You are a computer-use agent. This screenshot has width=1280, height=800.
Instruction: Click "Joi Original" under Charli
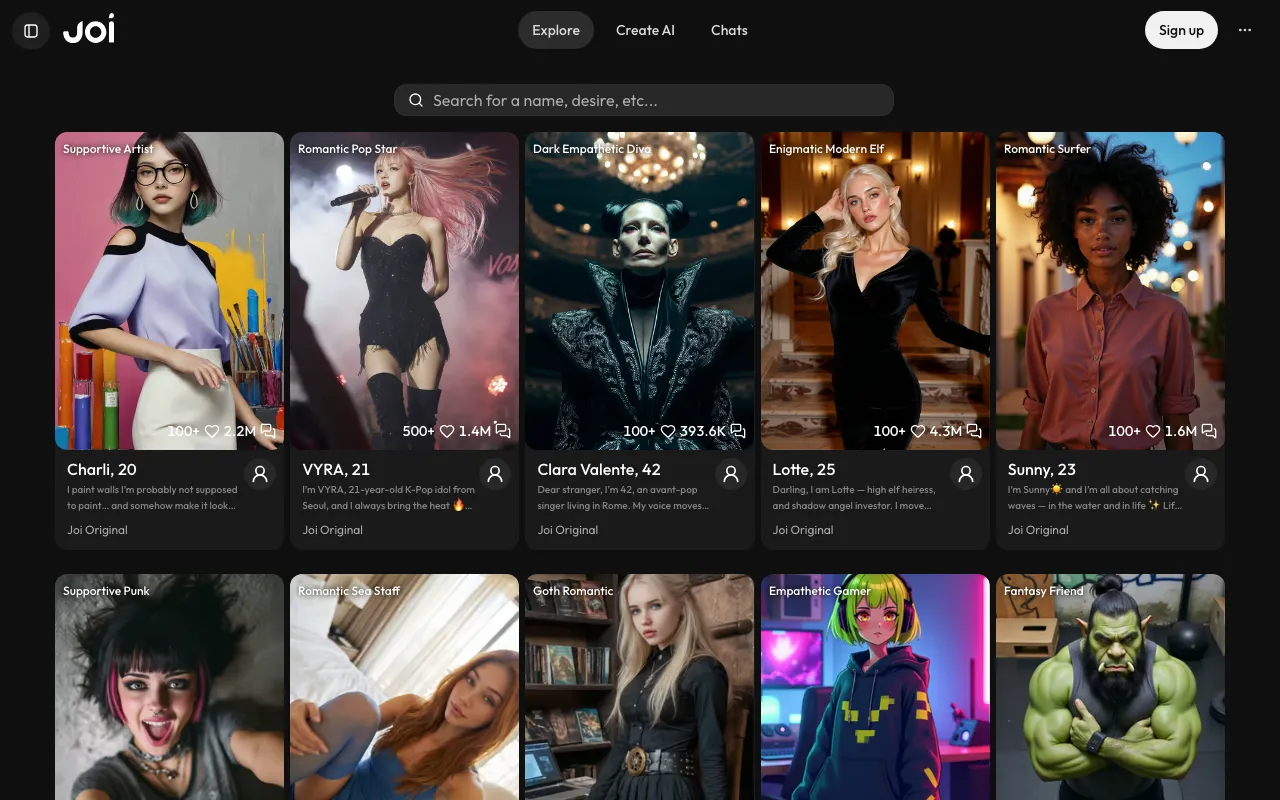97,530
